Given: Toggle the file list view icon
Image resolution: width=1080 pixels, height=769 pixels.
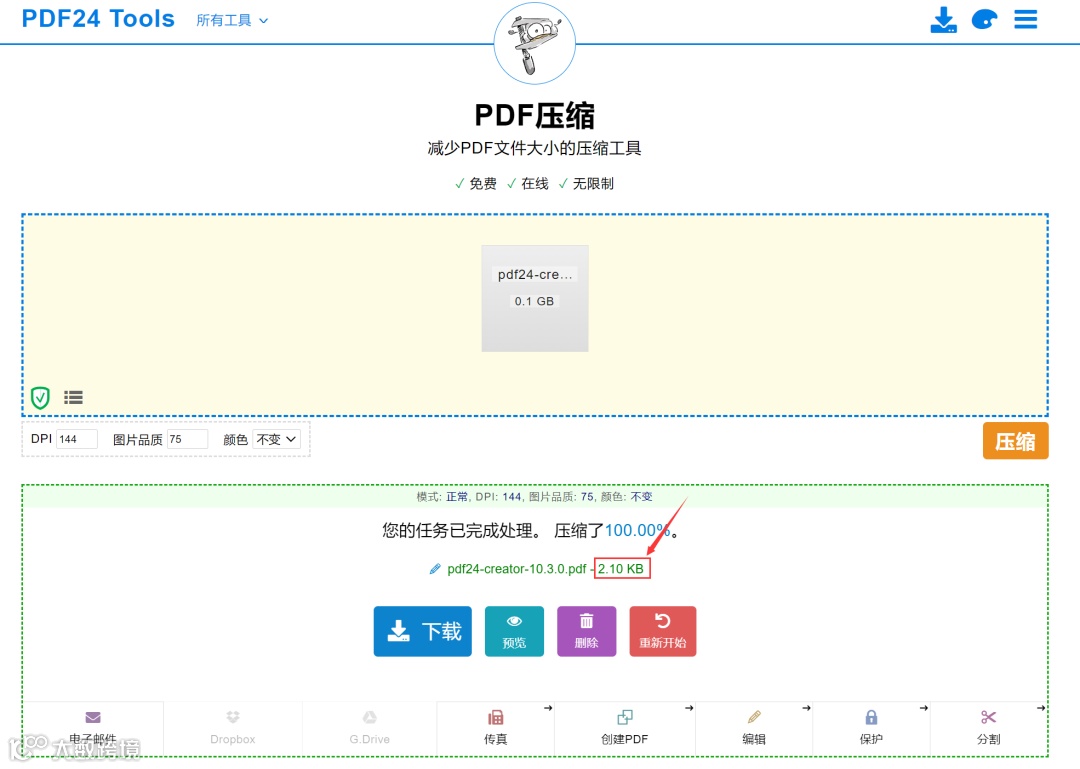Looking at the screenshot, I should tap(73, 398).
